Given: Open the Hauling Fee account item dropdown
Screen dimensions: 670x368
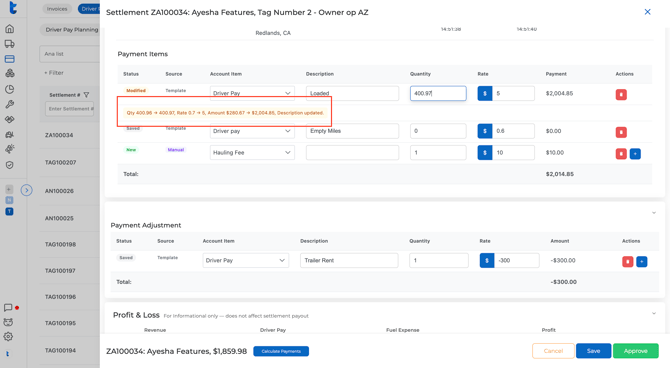Looking at the screenshot, I should pyautogui.click(x=252, y=153).
